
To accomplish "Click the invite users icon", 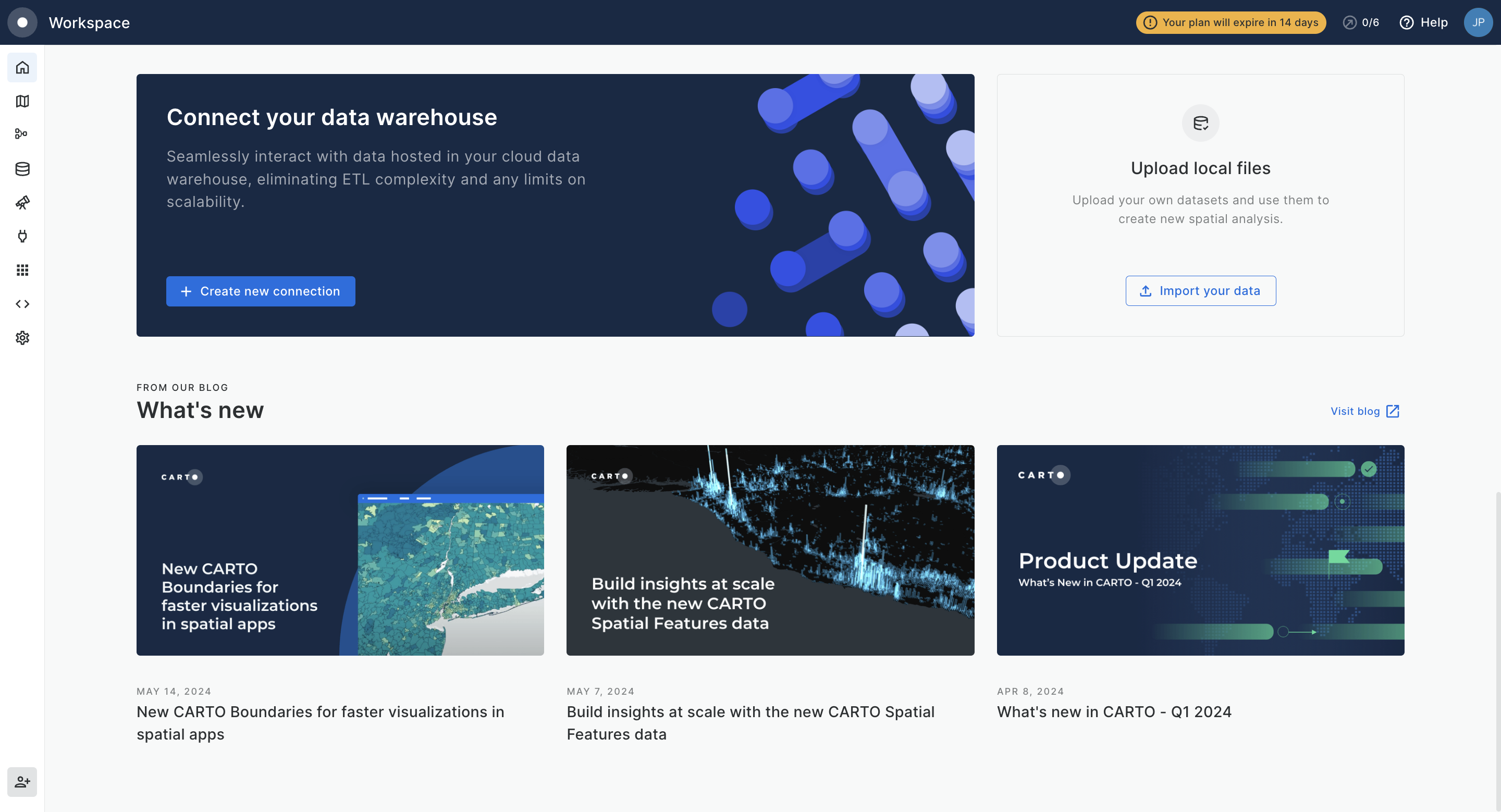I will [22, 782].
